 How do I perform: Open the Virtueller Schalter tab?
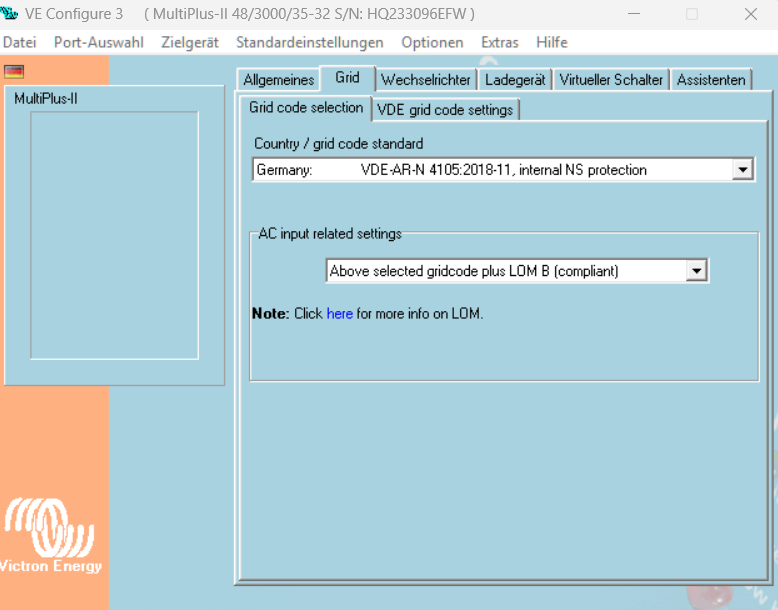click(x=611, y=80)
